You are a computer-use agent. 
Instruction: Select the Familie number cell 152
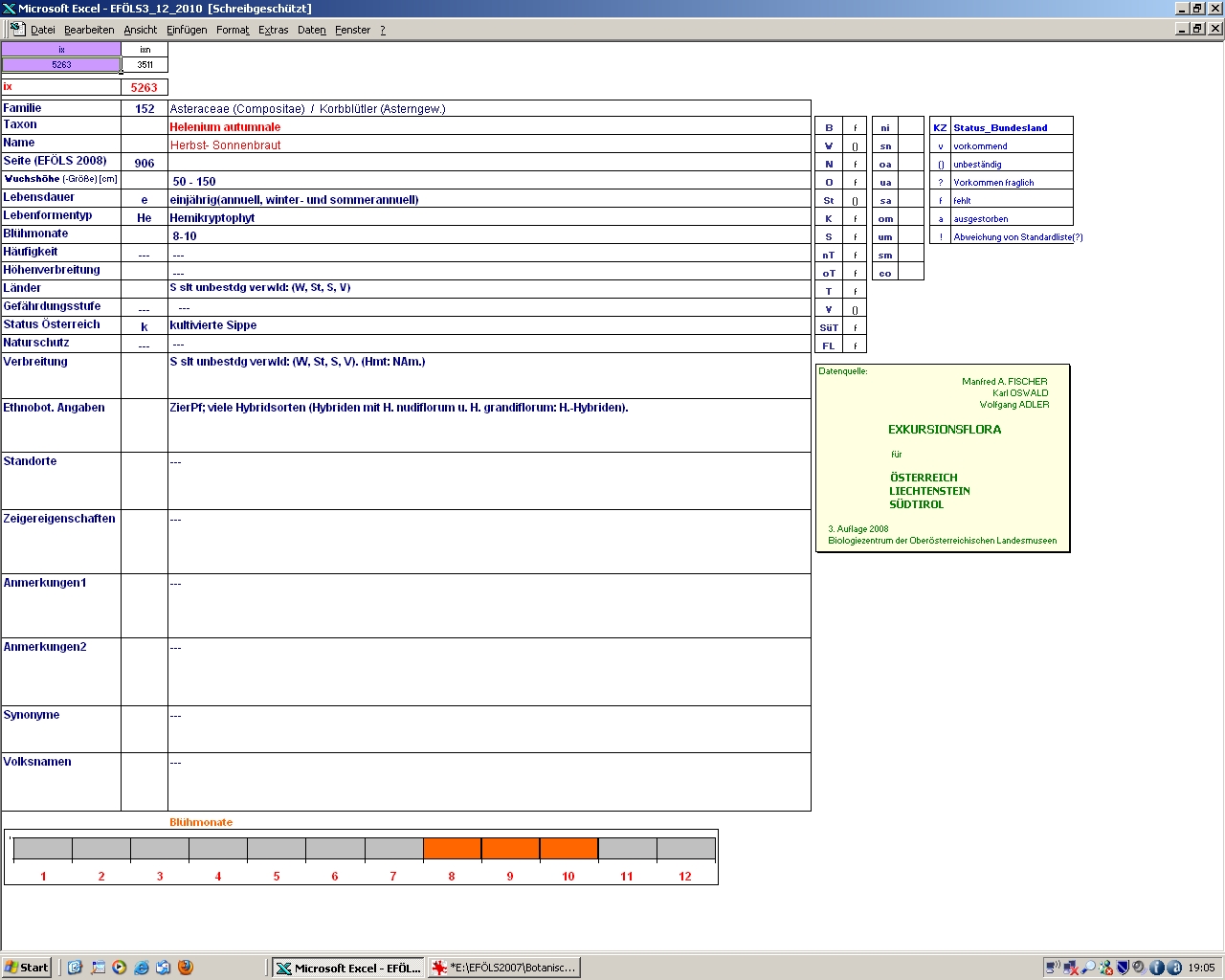[145, 108]
